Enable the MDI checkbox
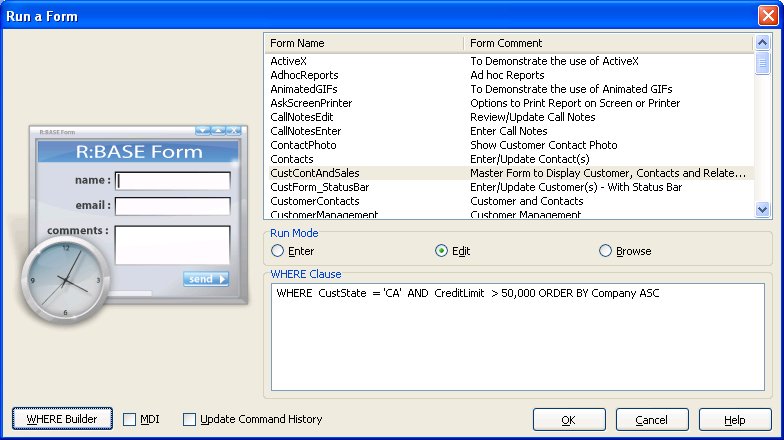 pyautogui.click(x=130, y=420)
